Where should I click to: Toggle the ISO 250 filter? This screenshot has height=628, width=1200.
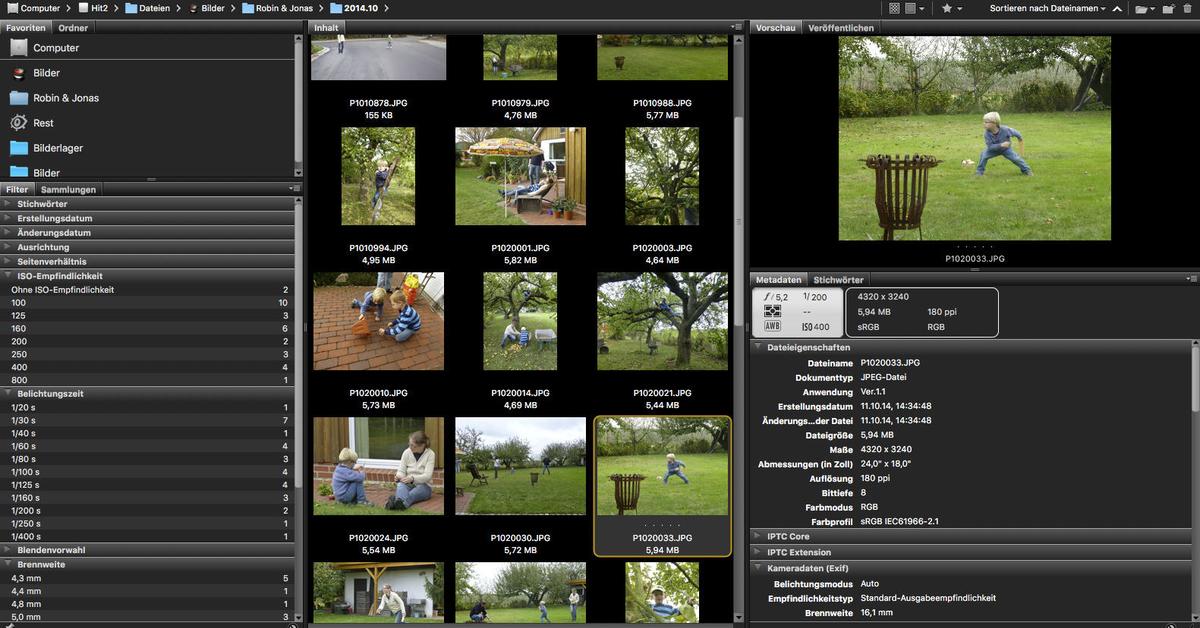[x=149, y=354]
